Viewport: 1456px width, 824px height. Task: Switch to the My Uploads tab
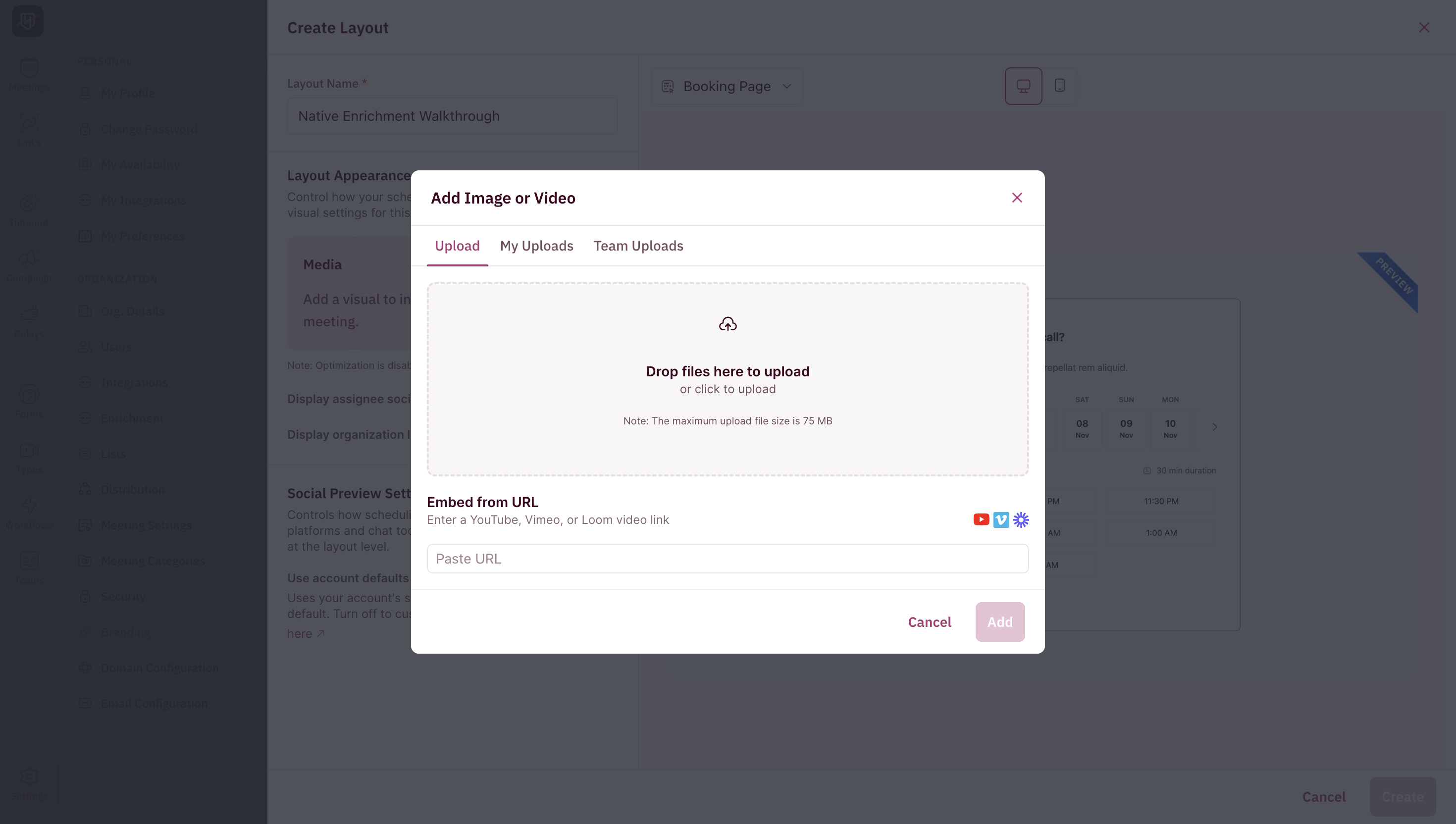click(536, 246)
